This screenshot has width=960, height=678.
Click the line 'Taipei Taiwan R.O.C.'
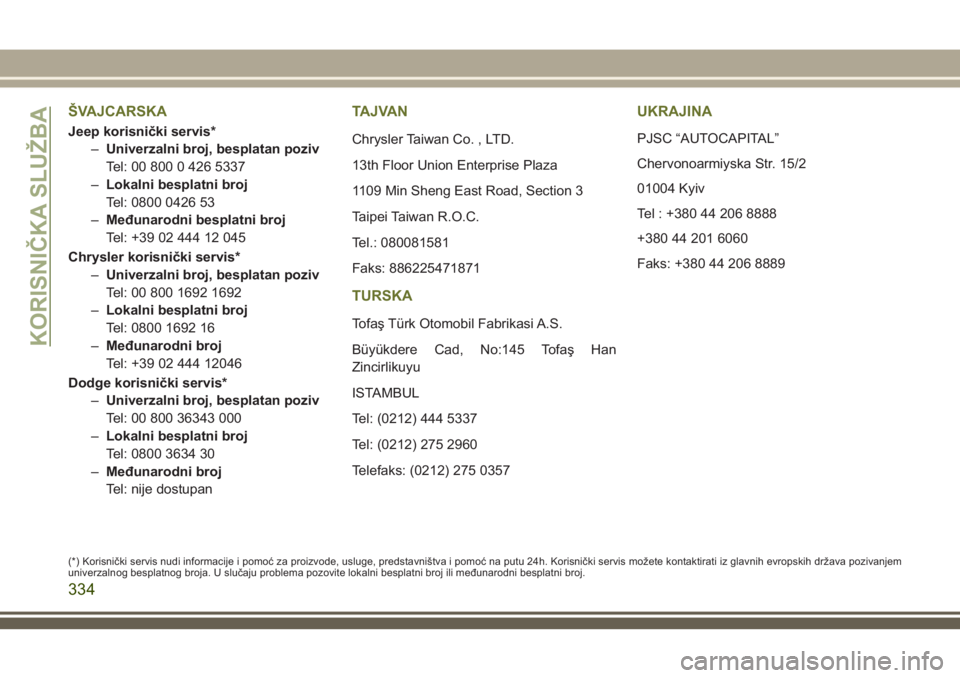tap(415, 216)
